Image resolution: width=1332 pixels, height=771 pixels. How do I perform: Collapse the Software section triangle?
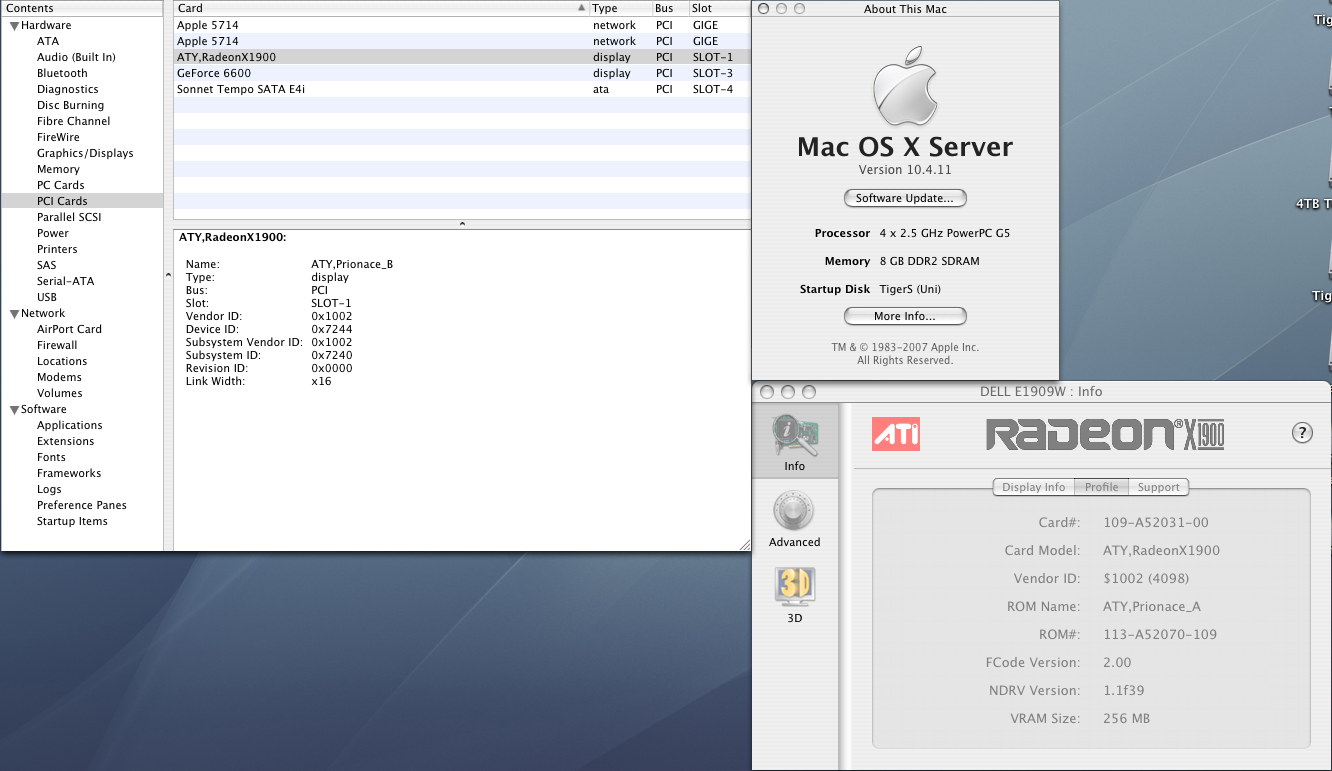click(14, 409)
